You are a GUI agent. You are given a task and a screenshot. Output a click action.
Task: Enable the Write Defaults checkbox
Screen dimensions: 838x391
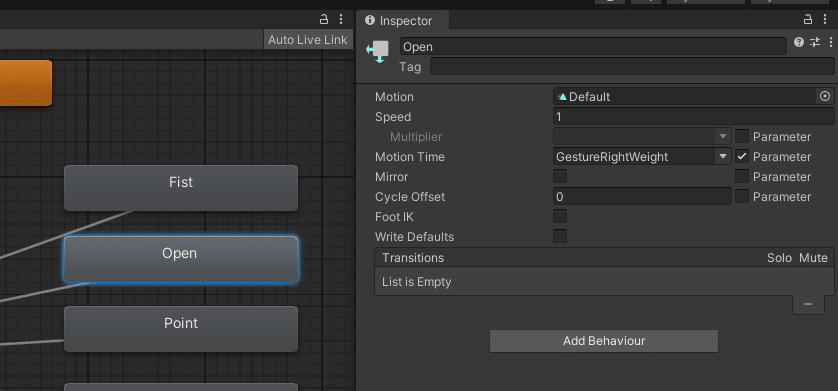coord(560,237)
